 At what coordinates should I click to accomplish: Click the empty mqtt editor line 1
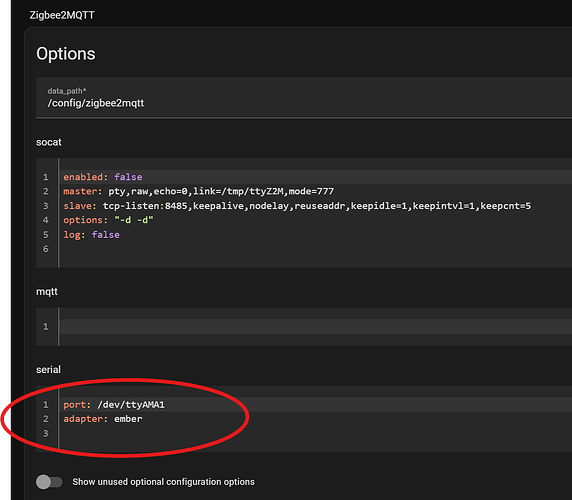tap(316, 326)
